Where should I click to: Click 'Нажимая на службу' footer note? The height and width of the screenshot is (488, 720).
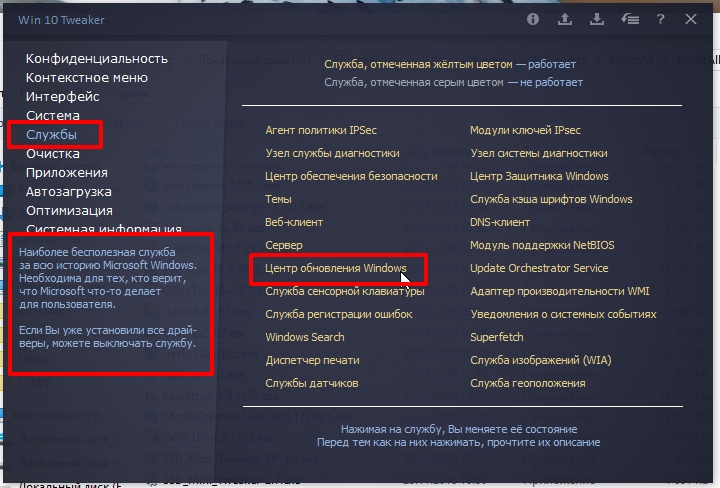point(459,429)
